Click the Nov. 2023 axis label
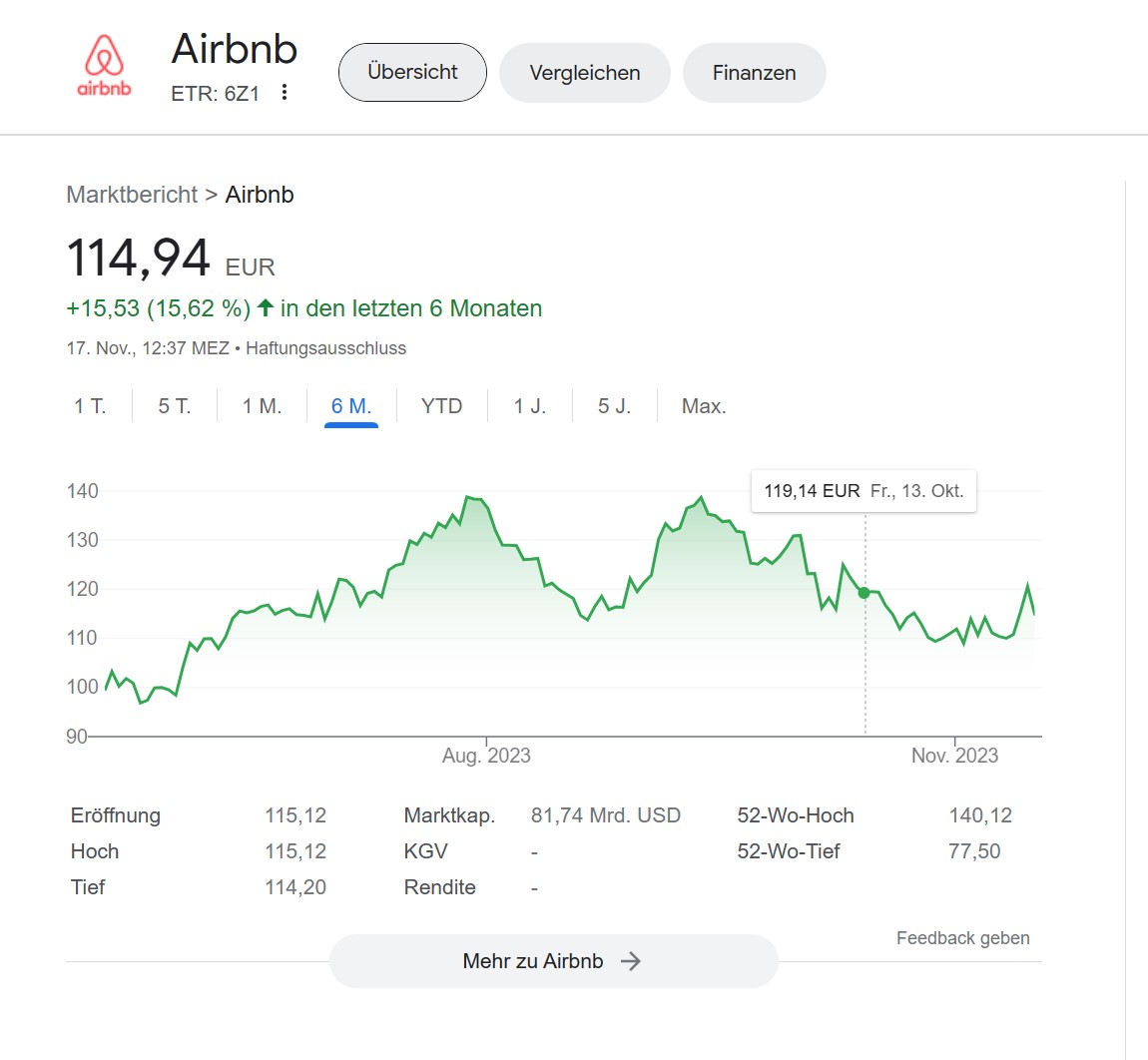Viewport: 1148px width, 1060px height. (954, 756)
